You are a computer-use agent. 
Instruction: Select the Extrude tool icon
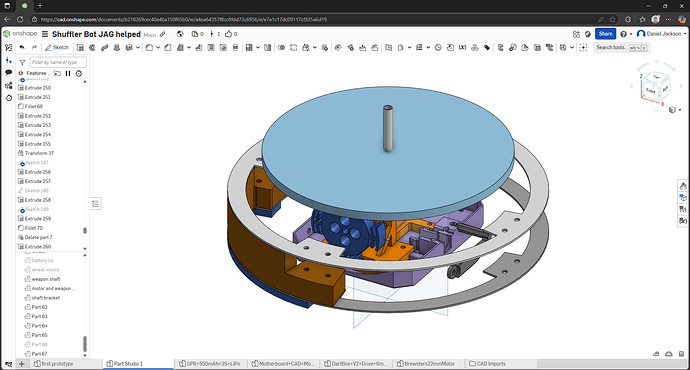point(80,48)
